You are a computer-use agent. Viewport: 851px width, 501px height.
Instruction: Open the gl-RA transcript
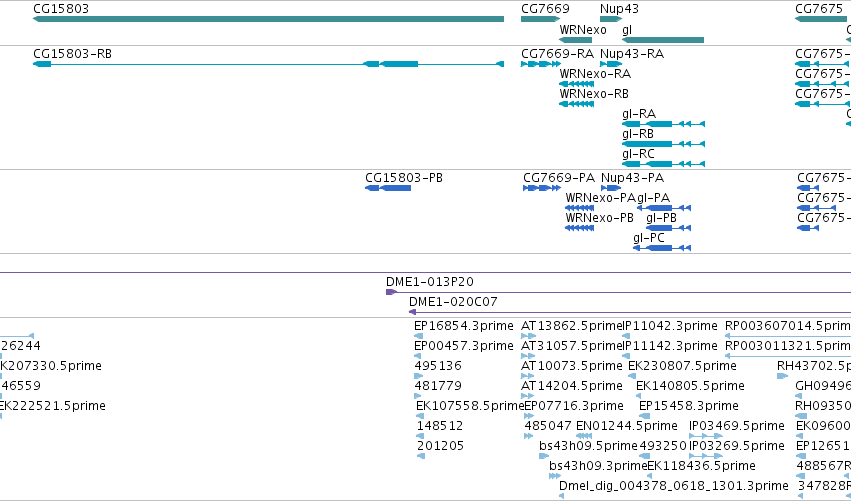click(x=663, y=124)
